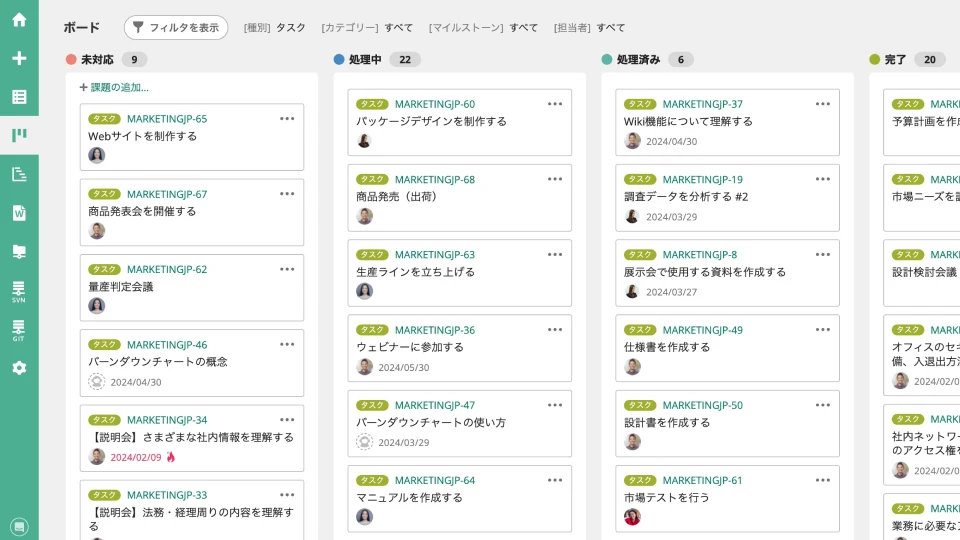Click the plus Add Issue sidebar icon
This screenshot has width=960, height=540.
(19, 58)
